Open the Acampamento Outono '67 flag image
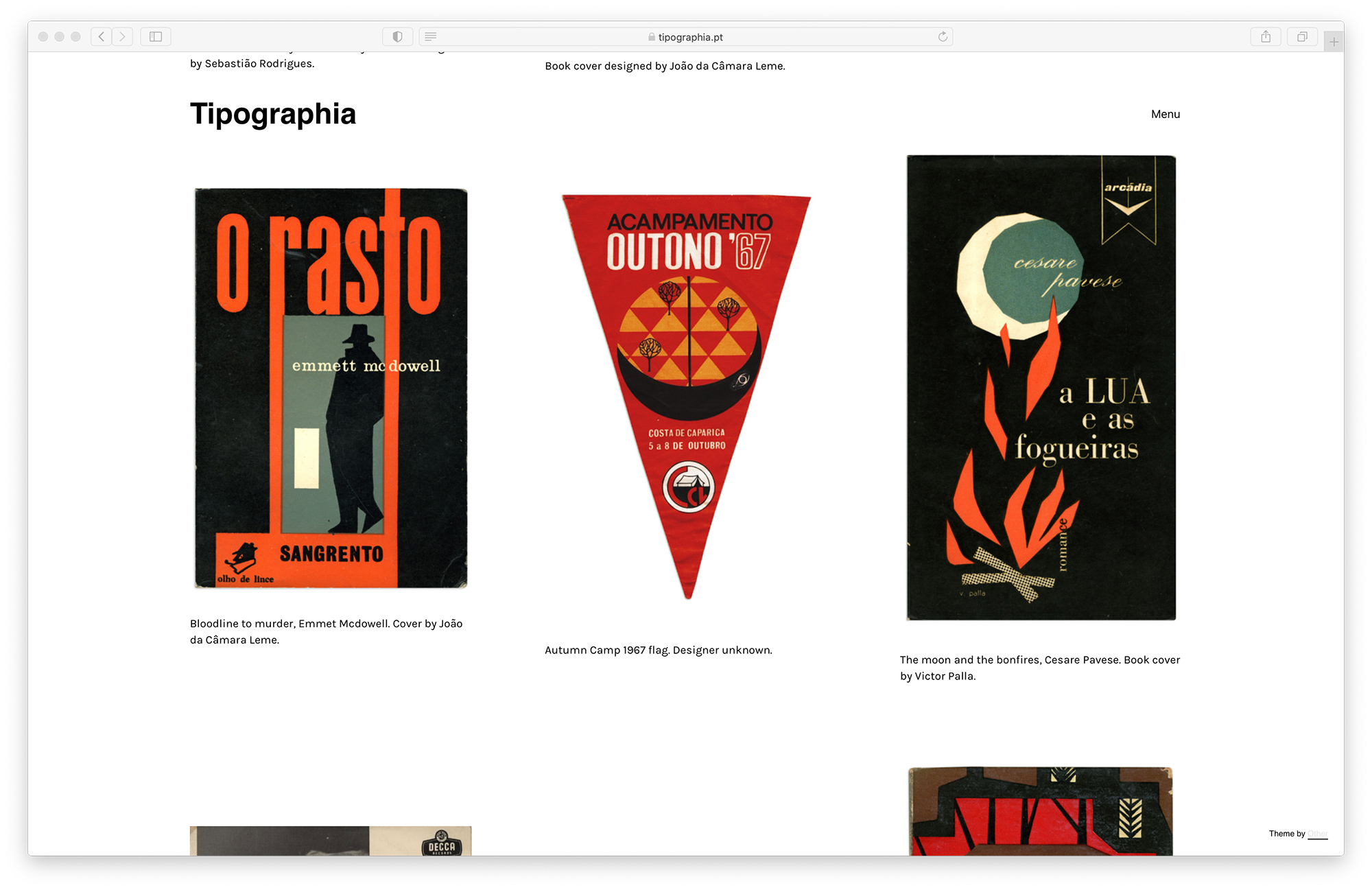 [x=687, y=397]
